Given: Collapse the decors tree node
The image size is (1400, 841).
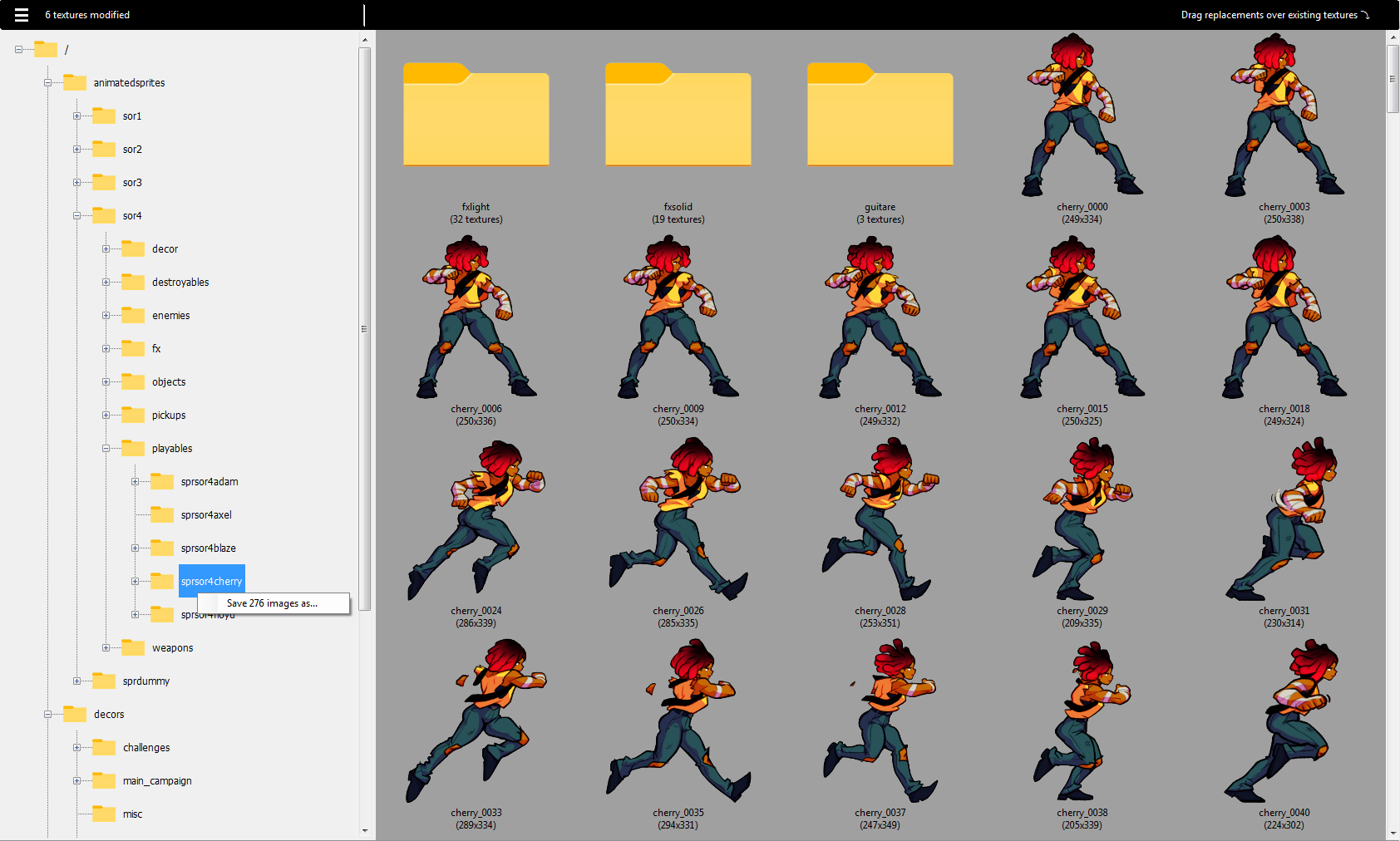Looking at the screenshot, I should [x=47, y=715].
